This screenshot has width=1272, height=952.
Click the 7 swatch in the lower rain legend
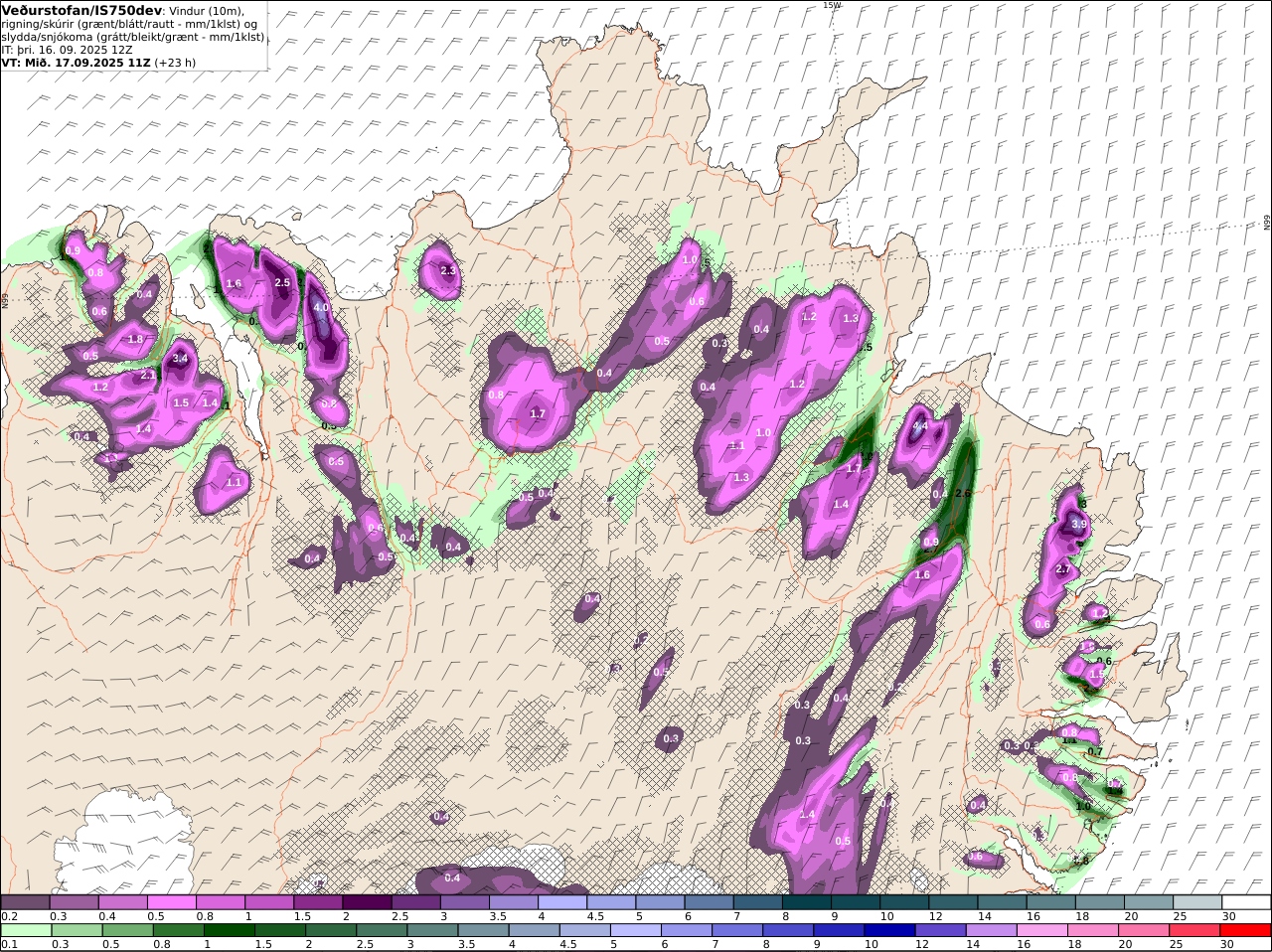(736, 931)
